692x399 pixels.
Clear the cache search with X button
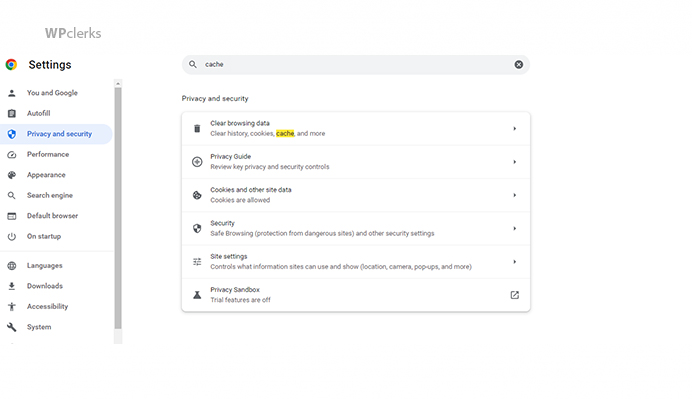(519, 64)
